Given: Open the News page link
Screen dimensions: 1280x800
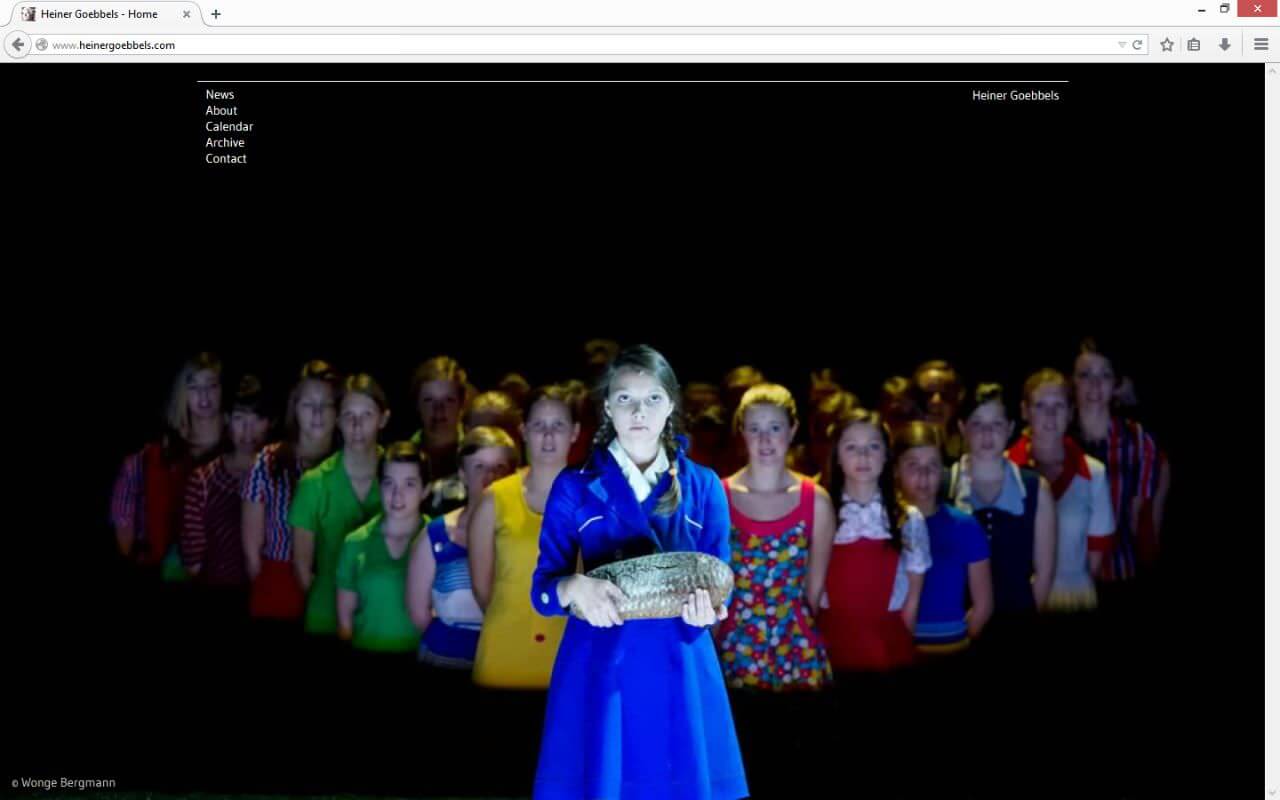Looking at the screenshot, I should pyautogui.click(x=220, y=95).
